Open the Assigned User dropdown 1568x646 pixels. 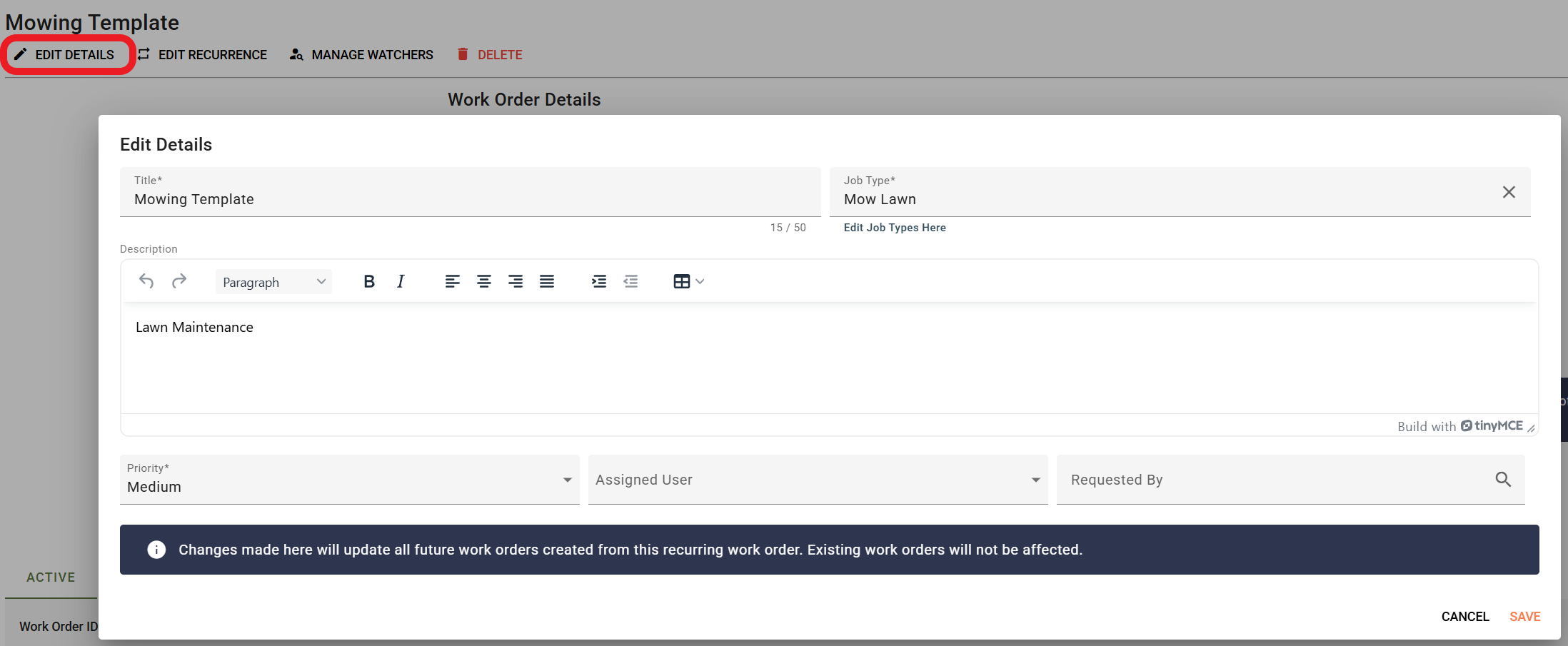point(818,480)
